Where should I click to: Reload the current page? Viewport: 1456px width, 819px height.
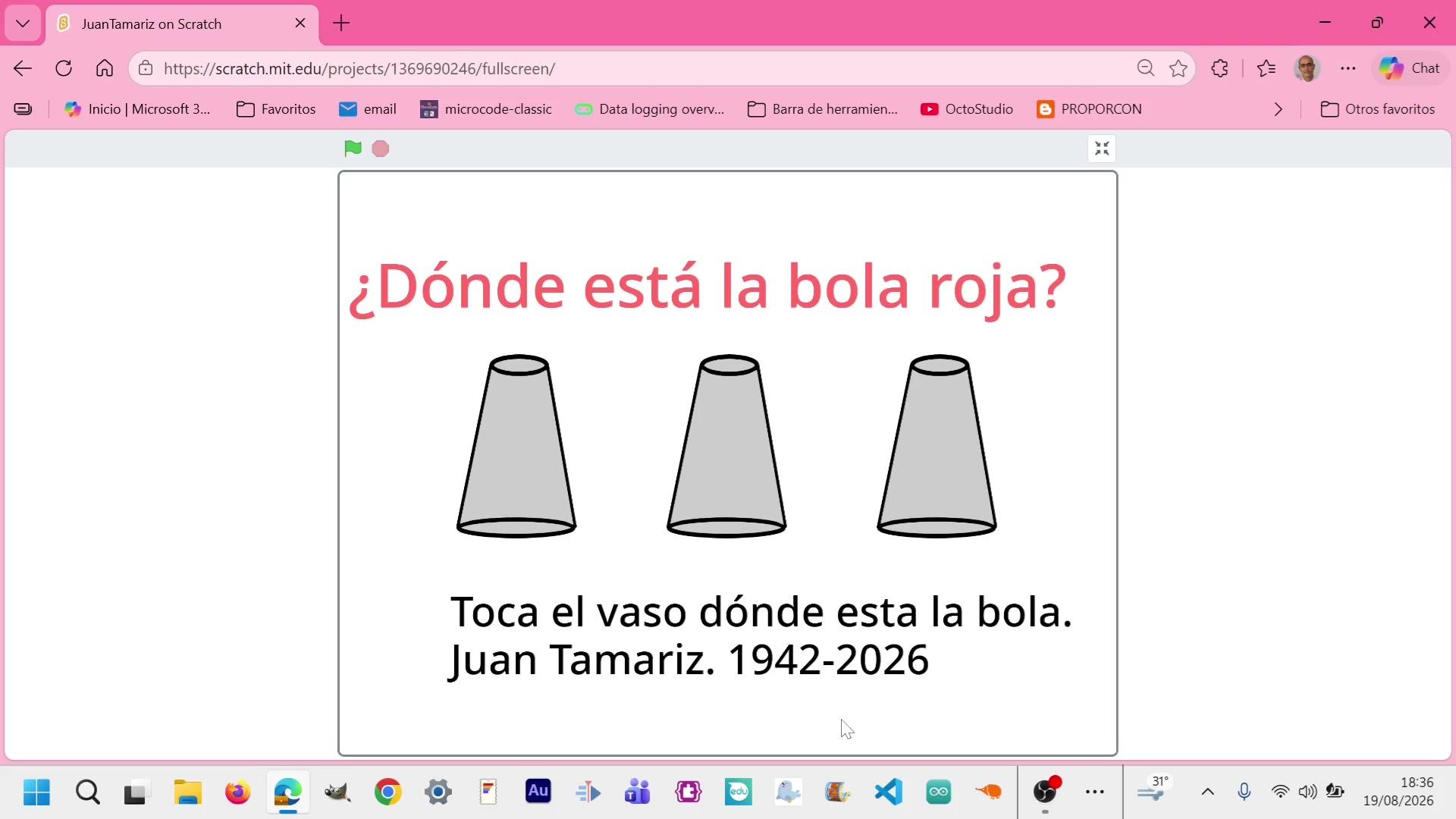tap(64, 68)
